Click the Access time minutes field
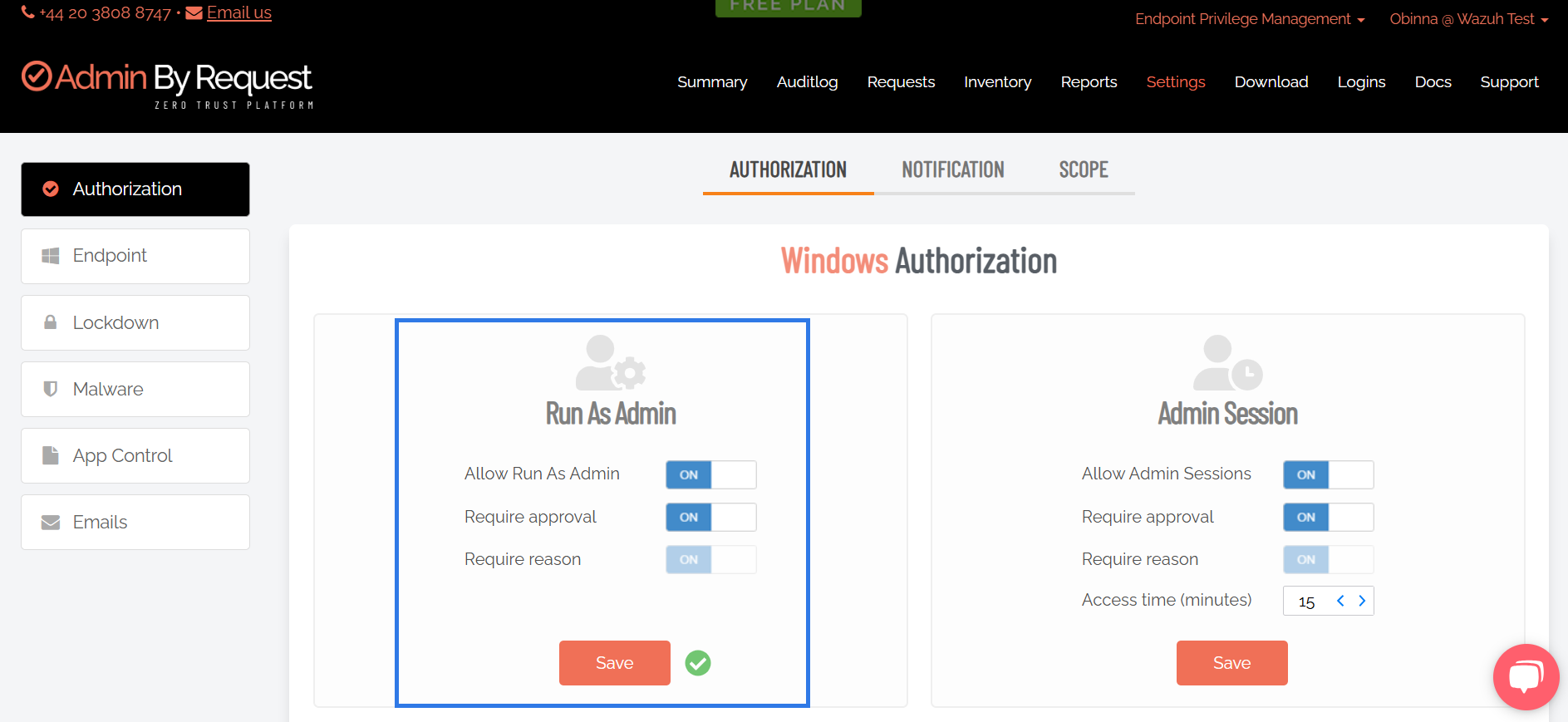The width and height of the screenshot is (1568, 722). coord(1308,602)
